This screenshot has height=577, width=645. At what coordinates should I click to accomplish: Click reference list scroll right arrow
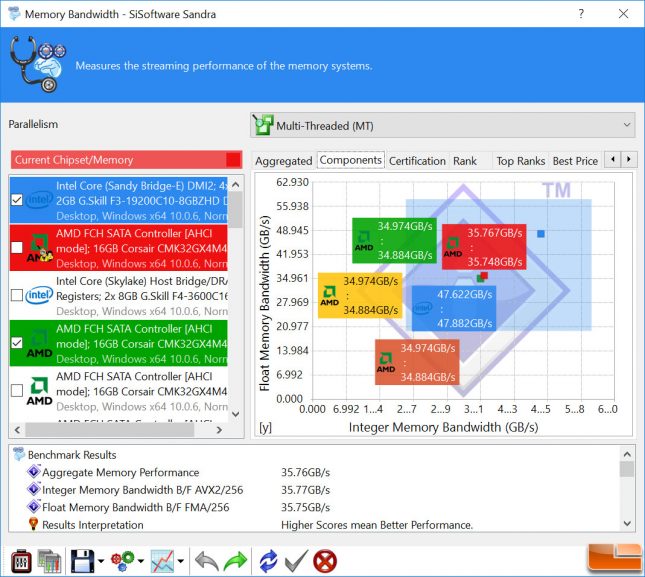(219, 430)
